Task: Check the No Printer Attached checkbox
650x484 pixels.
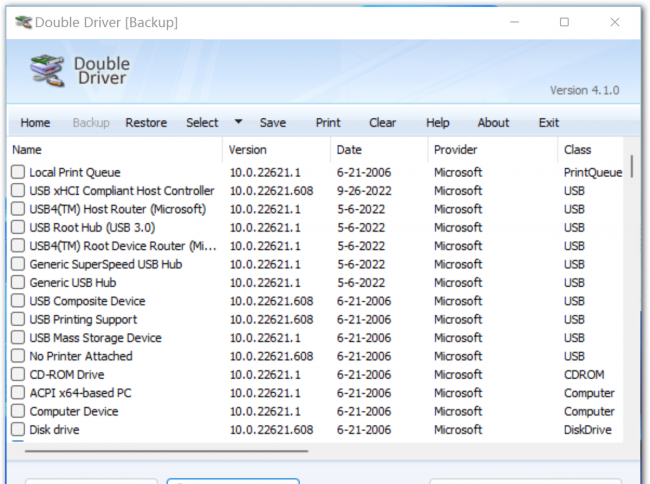Action: pos(18,356)
